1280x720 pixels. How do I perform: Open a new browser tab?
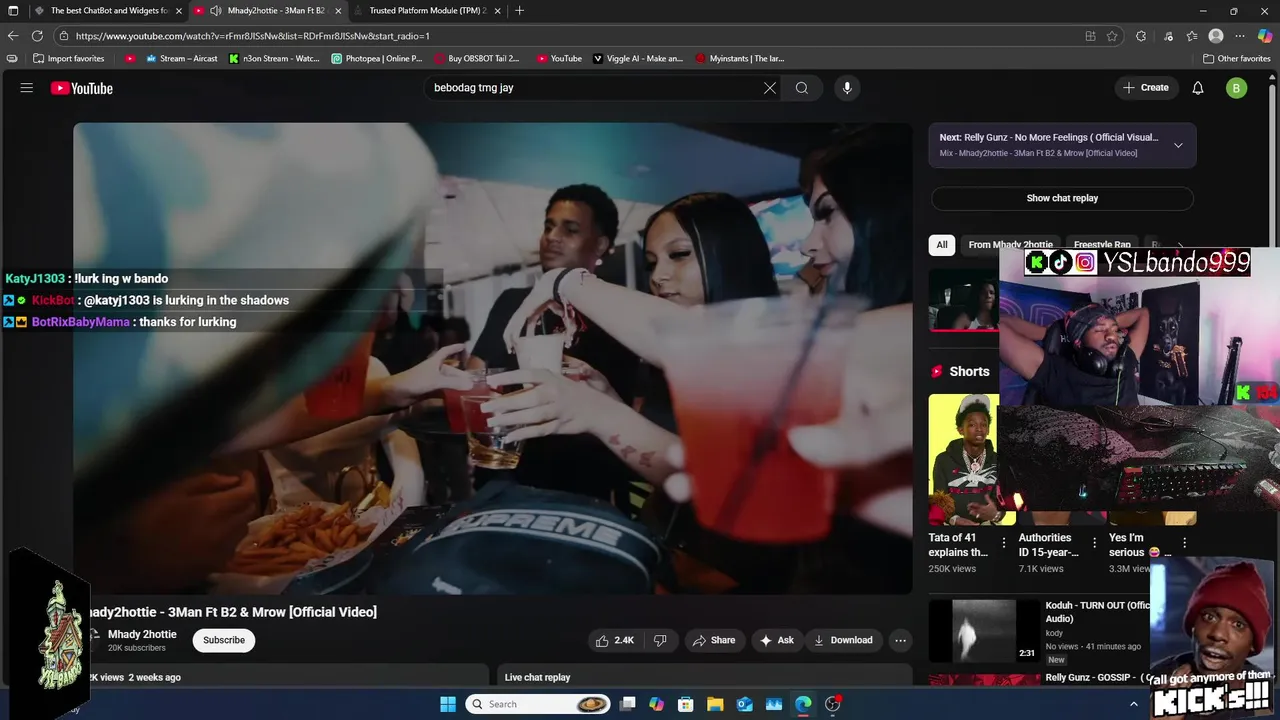(519, 10)
